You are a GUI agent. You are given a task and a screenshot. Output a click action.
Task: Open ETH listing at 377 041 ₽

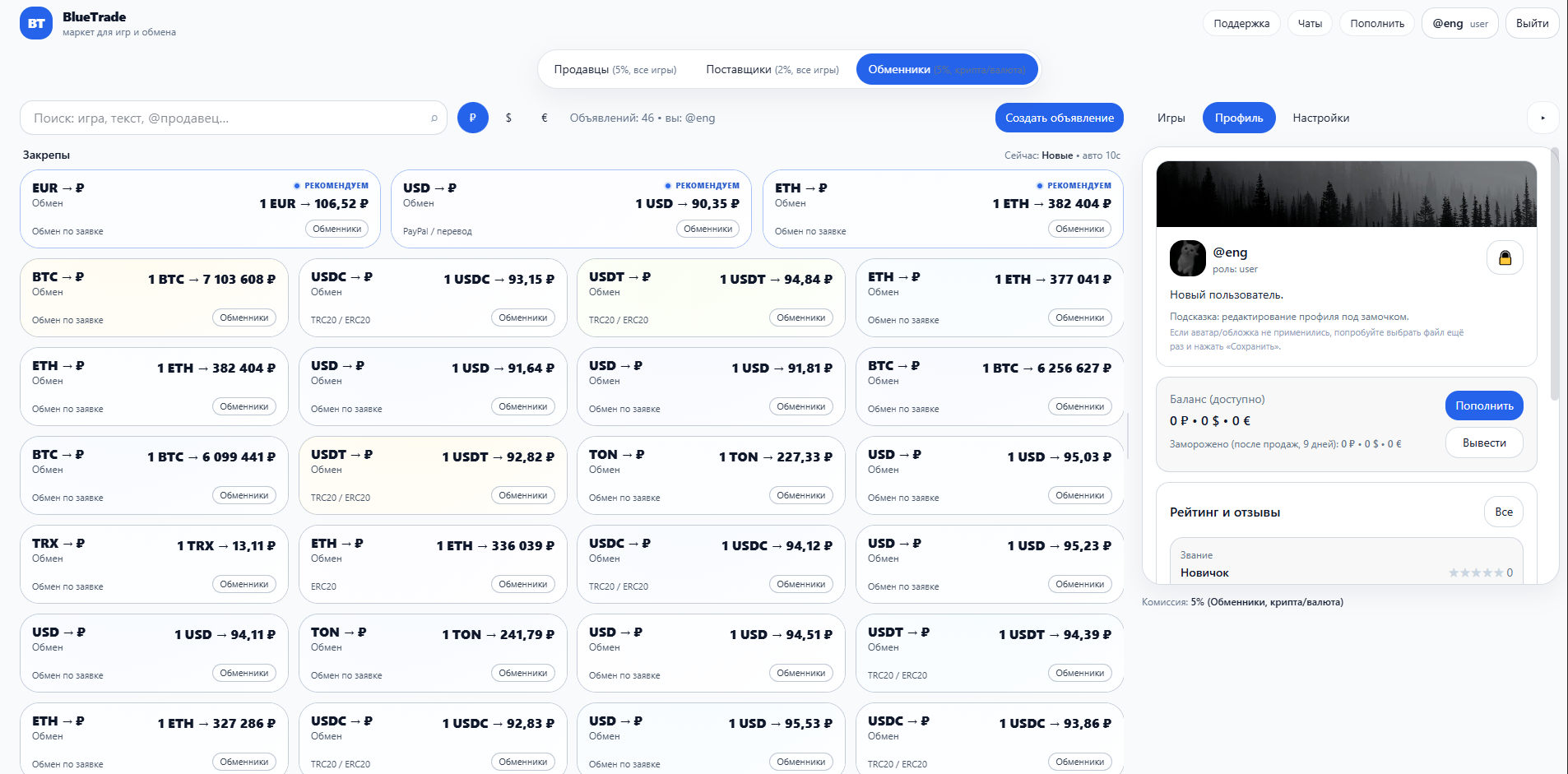click(990, 298)
